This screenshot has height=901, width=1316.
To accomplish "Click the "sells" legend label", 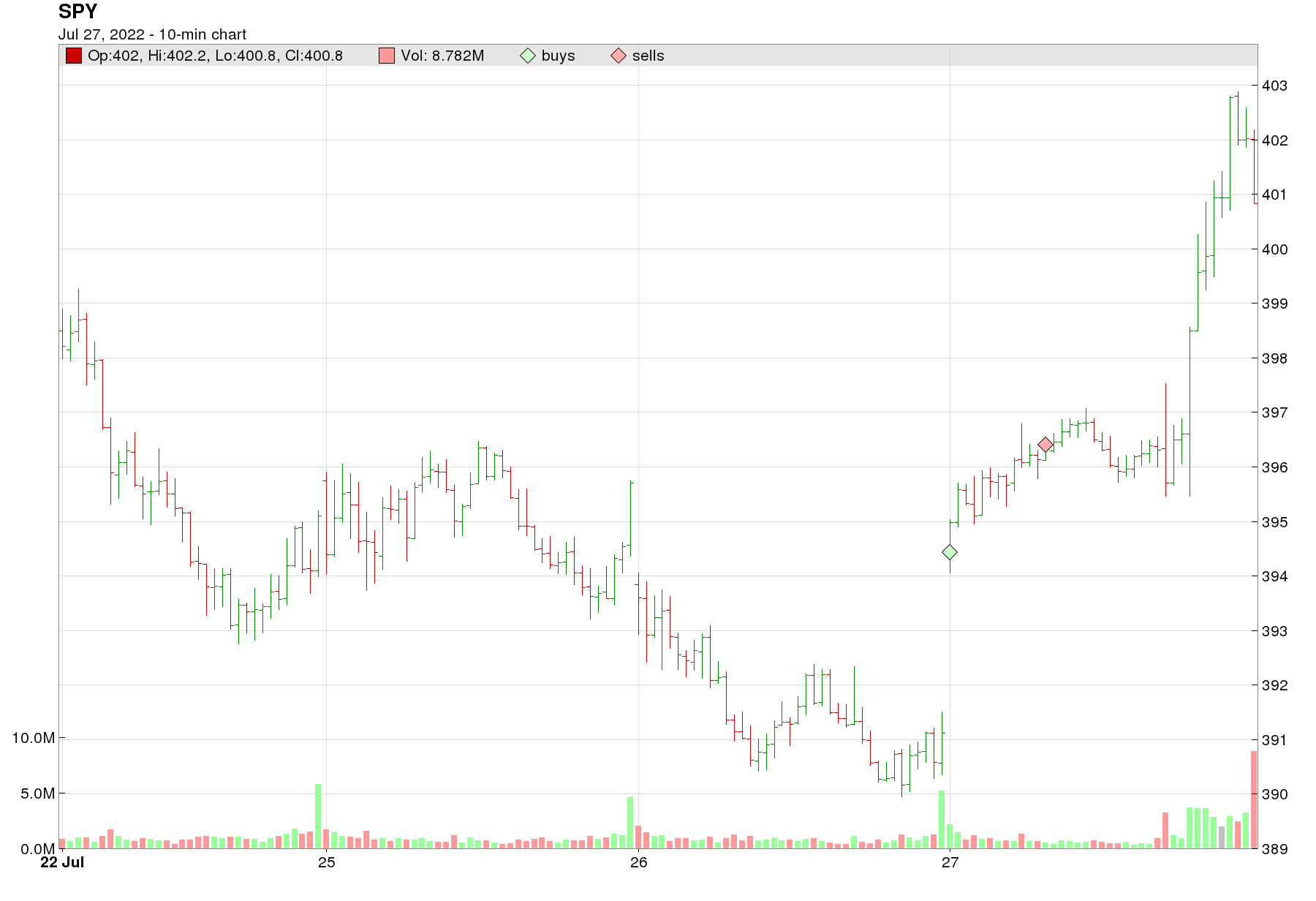I will tap(648, 56).
